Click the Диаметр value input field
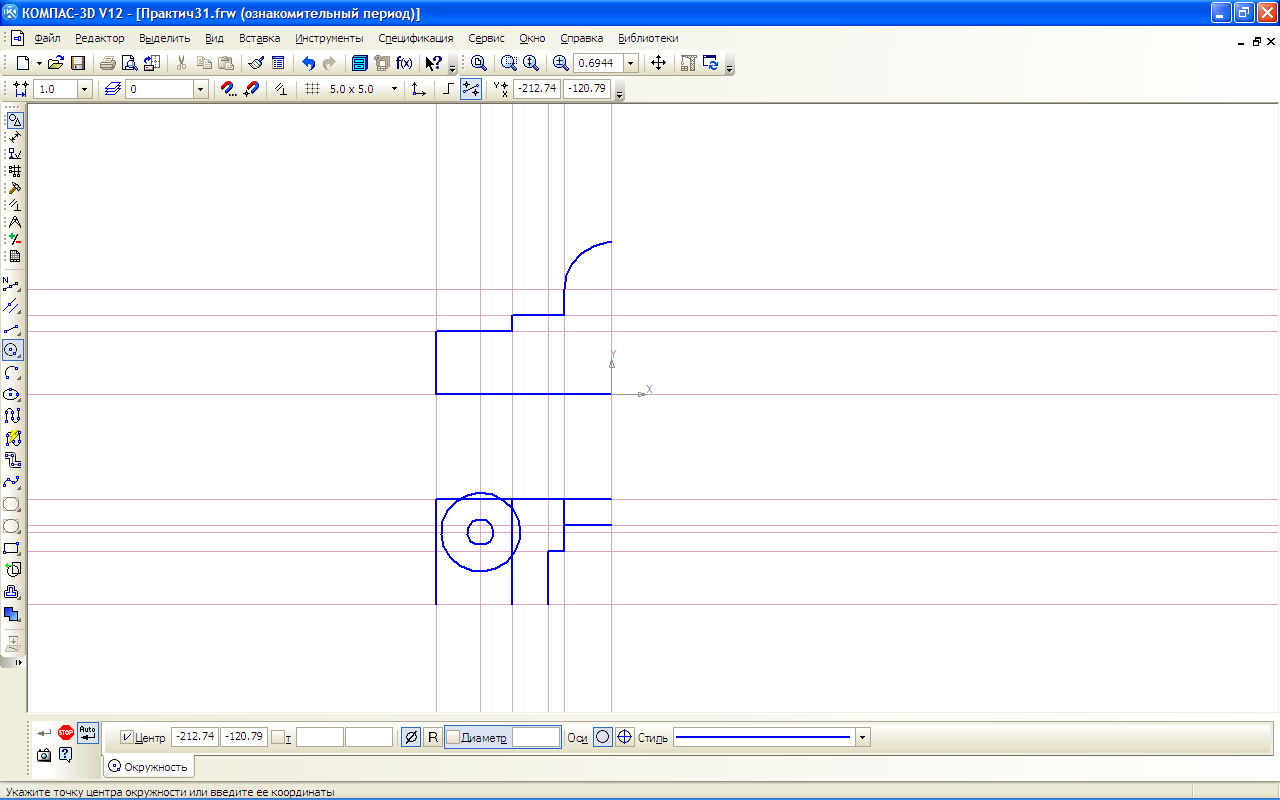 pyautogui.click(x=536, y=738)
